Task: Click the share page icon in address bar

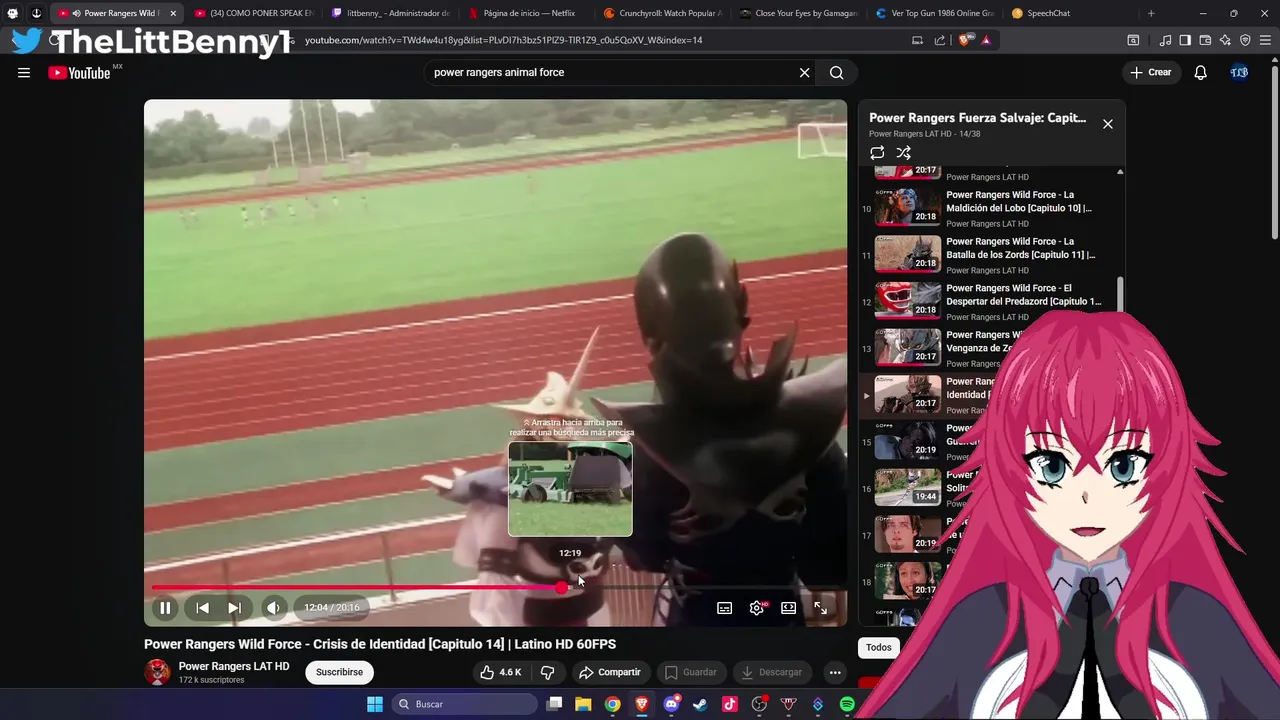Action: point(940,40)
